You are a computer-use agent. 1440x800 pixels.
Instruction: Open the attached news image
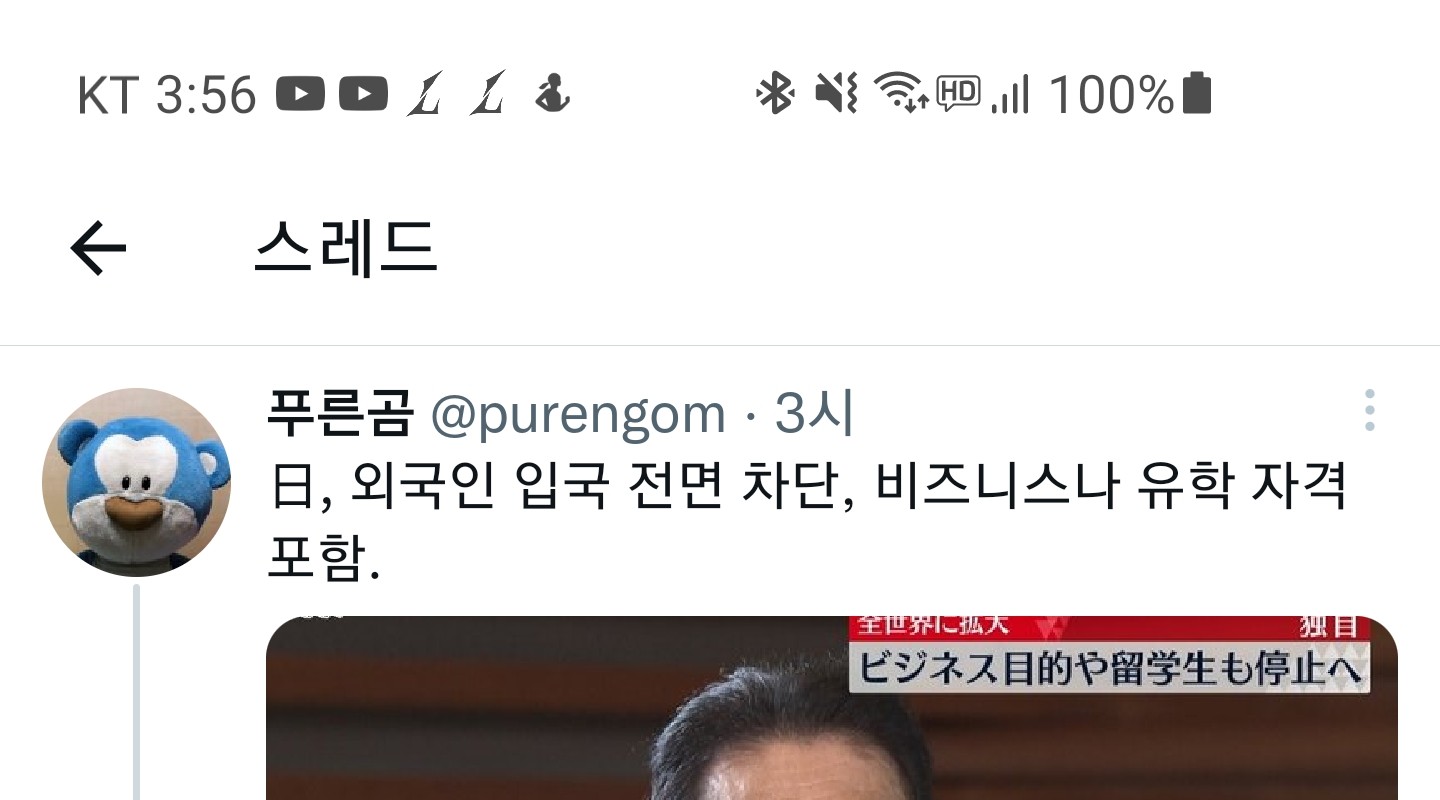(x=831, y=708)
